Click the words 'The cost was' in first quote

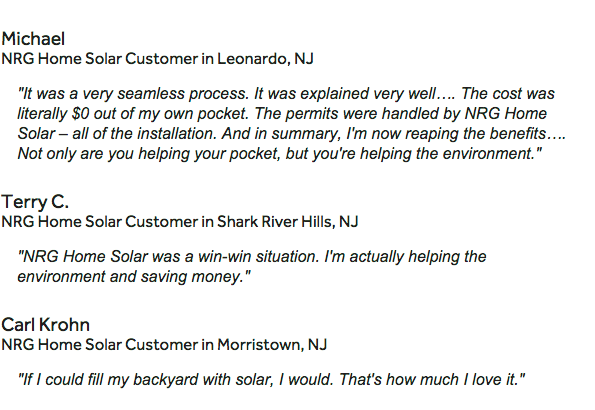click(508, 94)
